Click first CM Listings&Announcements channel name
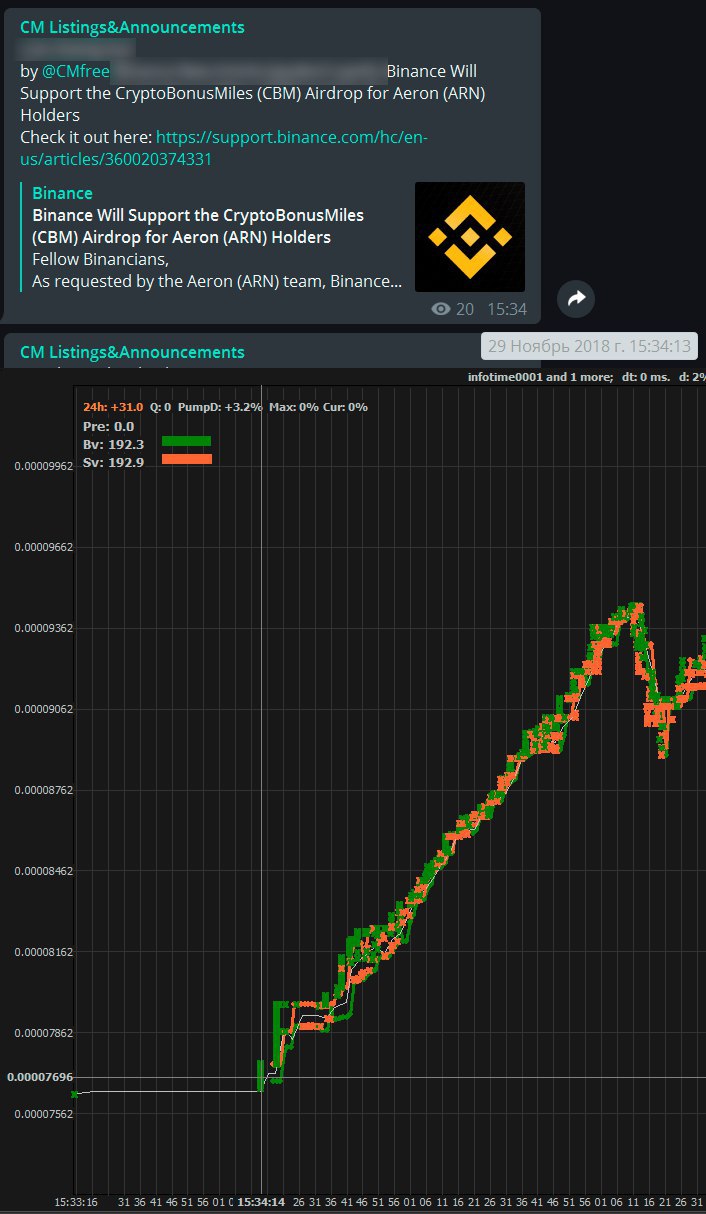 click(x=132, y=27)
